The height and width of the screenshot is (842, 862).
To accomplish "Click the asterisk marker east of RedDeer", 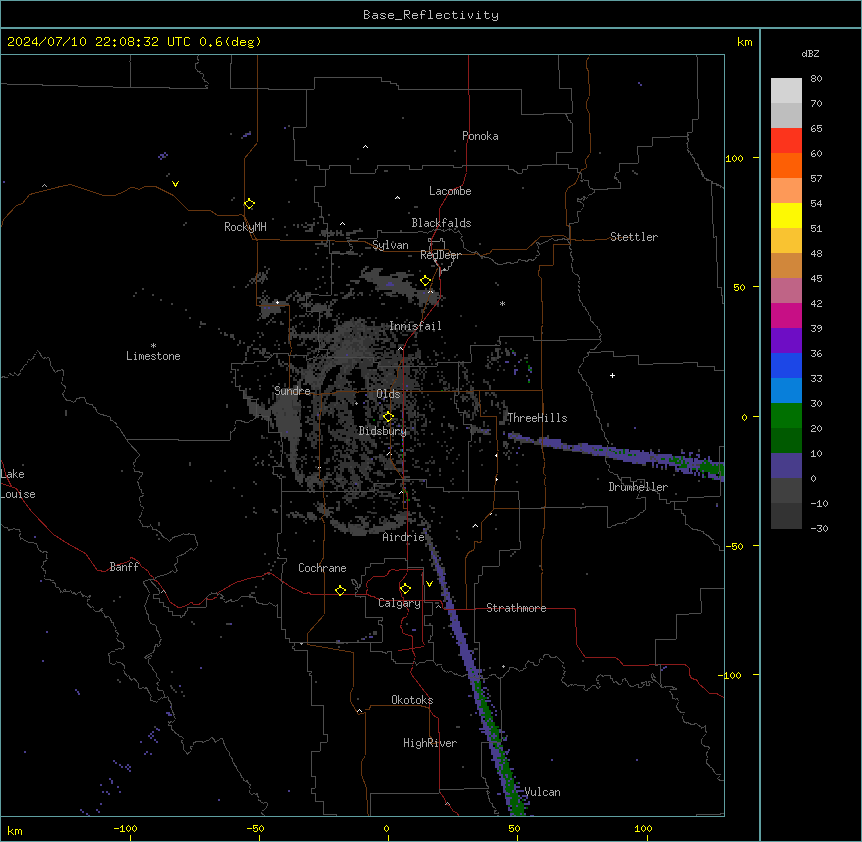I will pos(502,303).
